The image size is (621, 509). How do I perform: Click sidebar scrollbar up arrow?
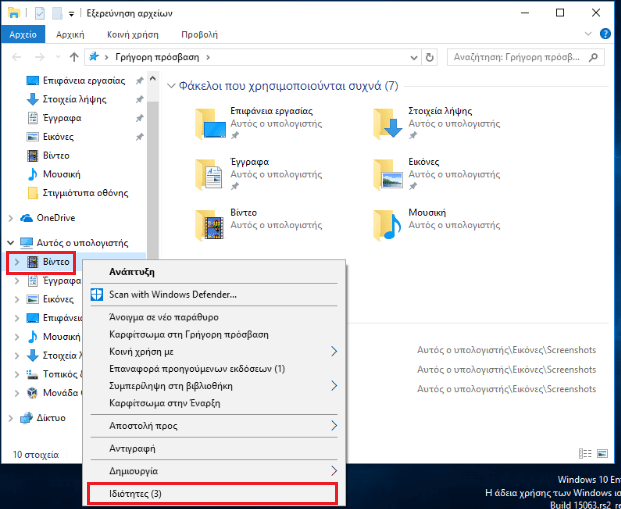tap(153, 79)
